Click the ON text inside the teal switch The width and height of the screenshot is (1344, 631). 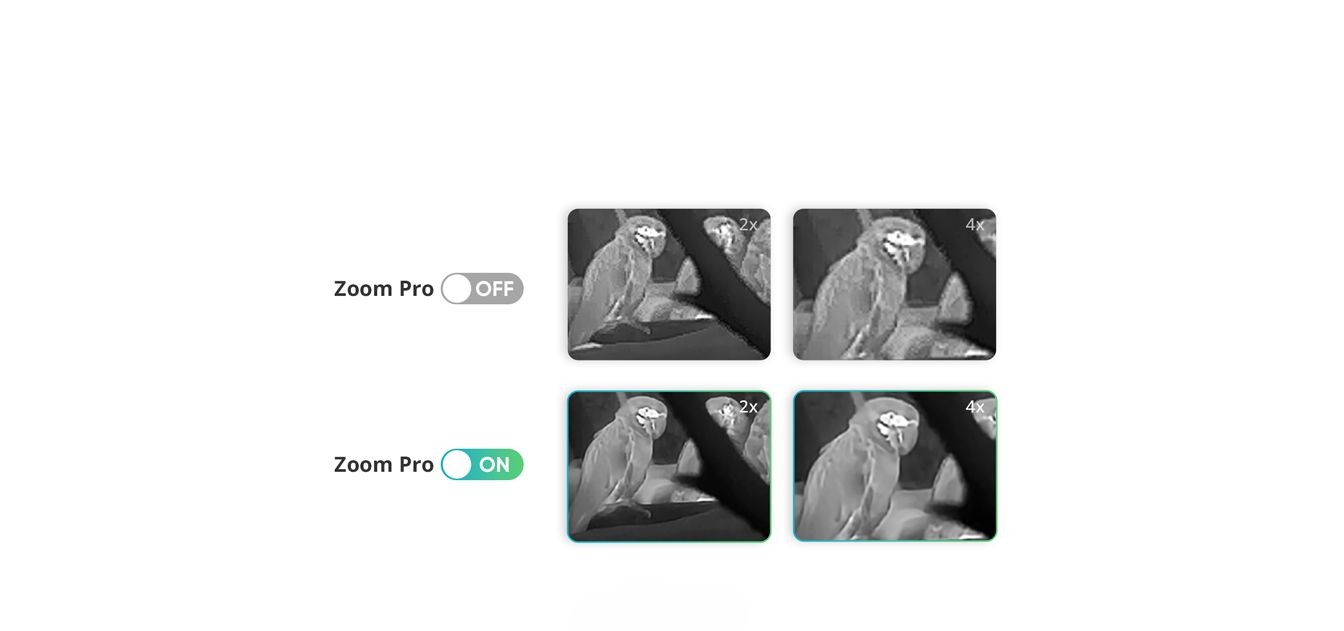pyautogui.click(x=494, y=464)
